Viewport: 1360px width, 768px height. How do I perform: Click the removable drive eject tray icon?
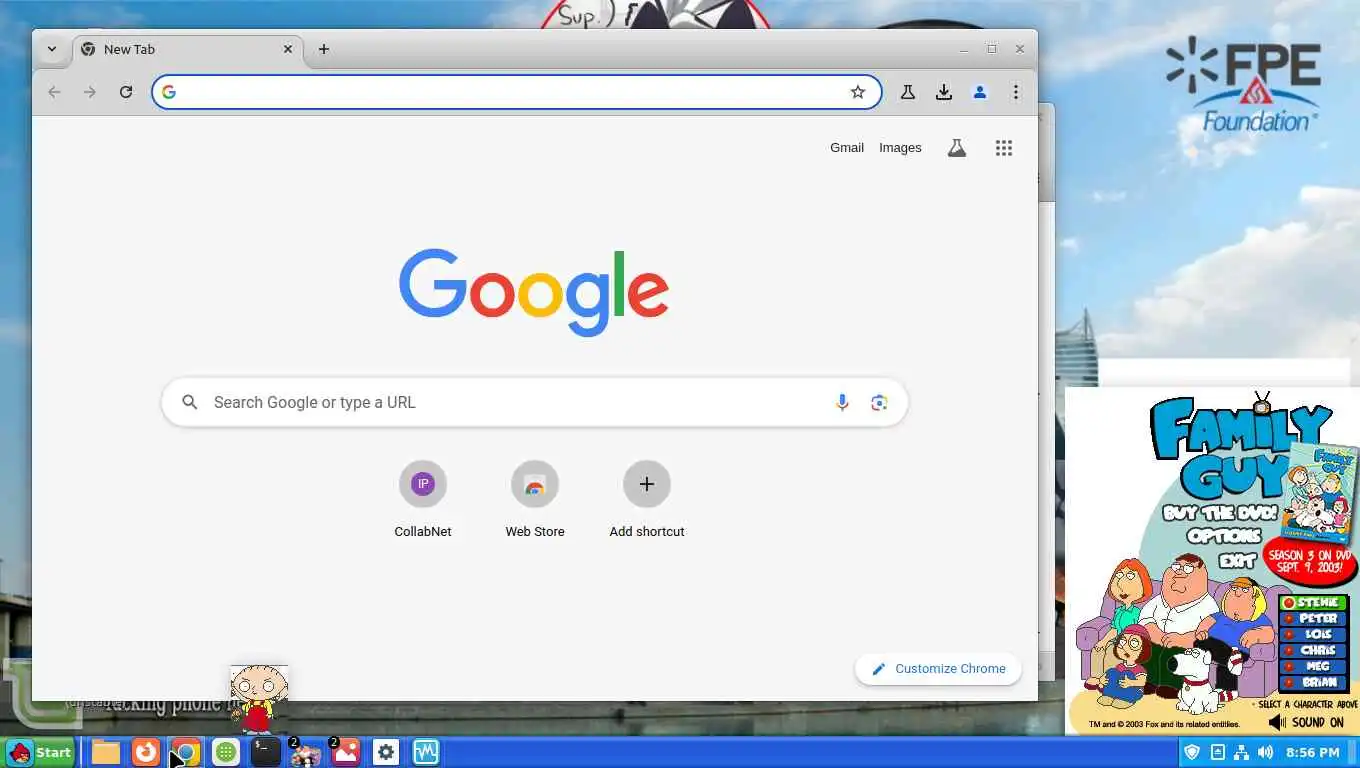(1217, 752)
